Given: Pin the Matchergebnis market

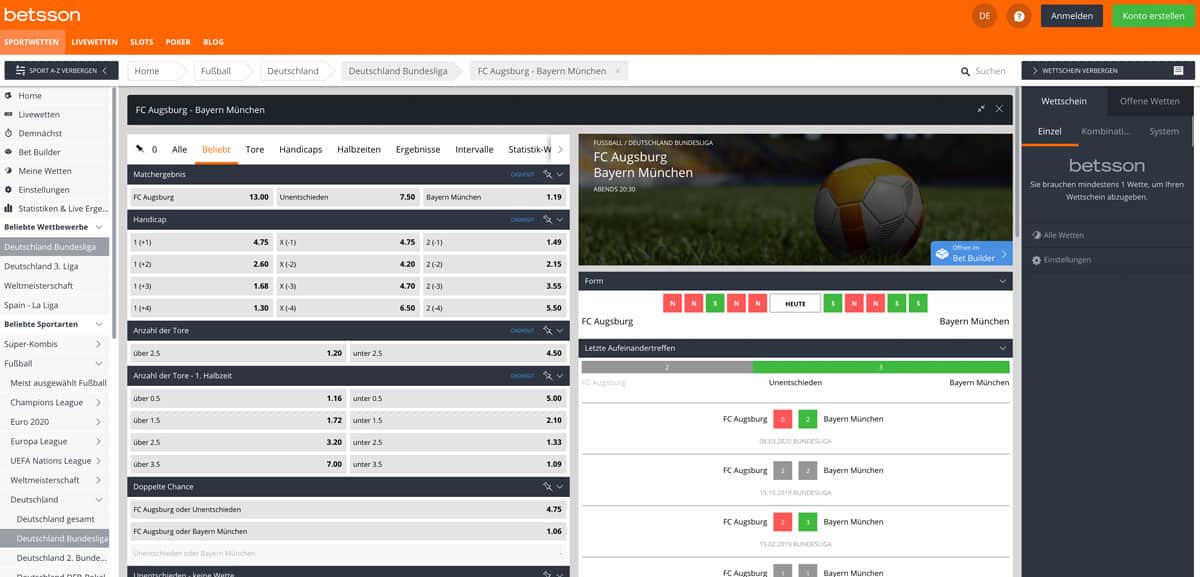Looking at the screenshot, I should [x=547, y=174].
